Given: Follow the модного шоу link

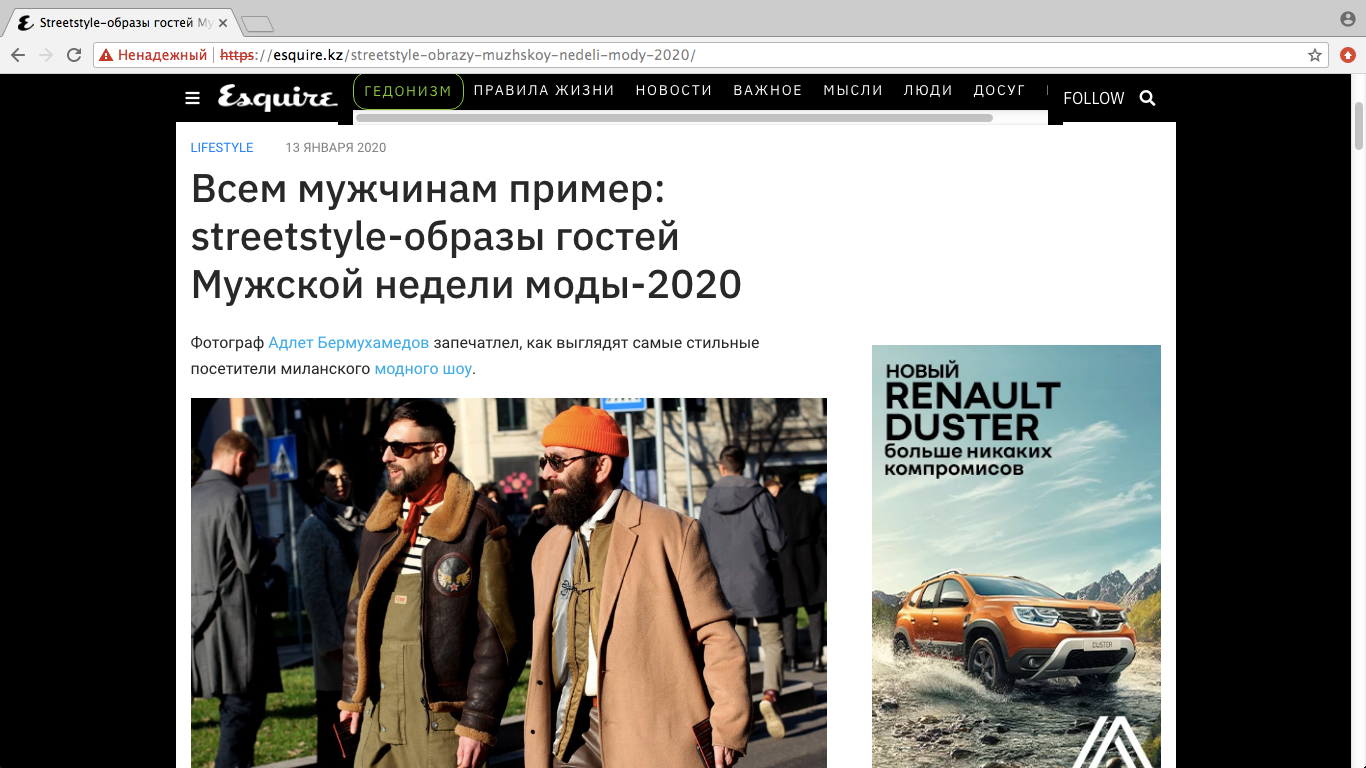Looking at the screenshot, I should pyautogui.click(x=422, y=369).
